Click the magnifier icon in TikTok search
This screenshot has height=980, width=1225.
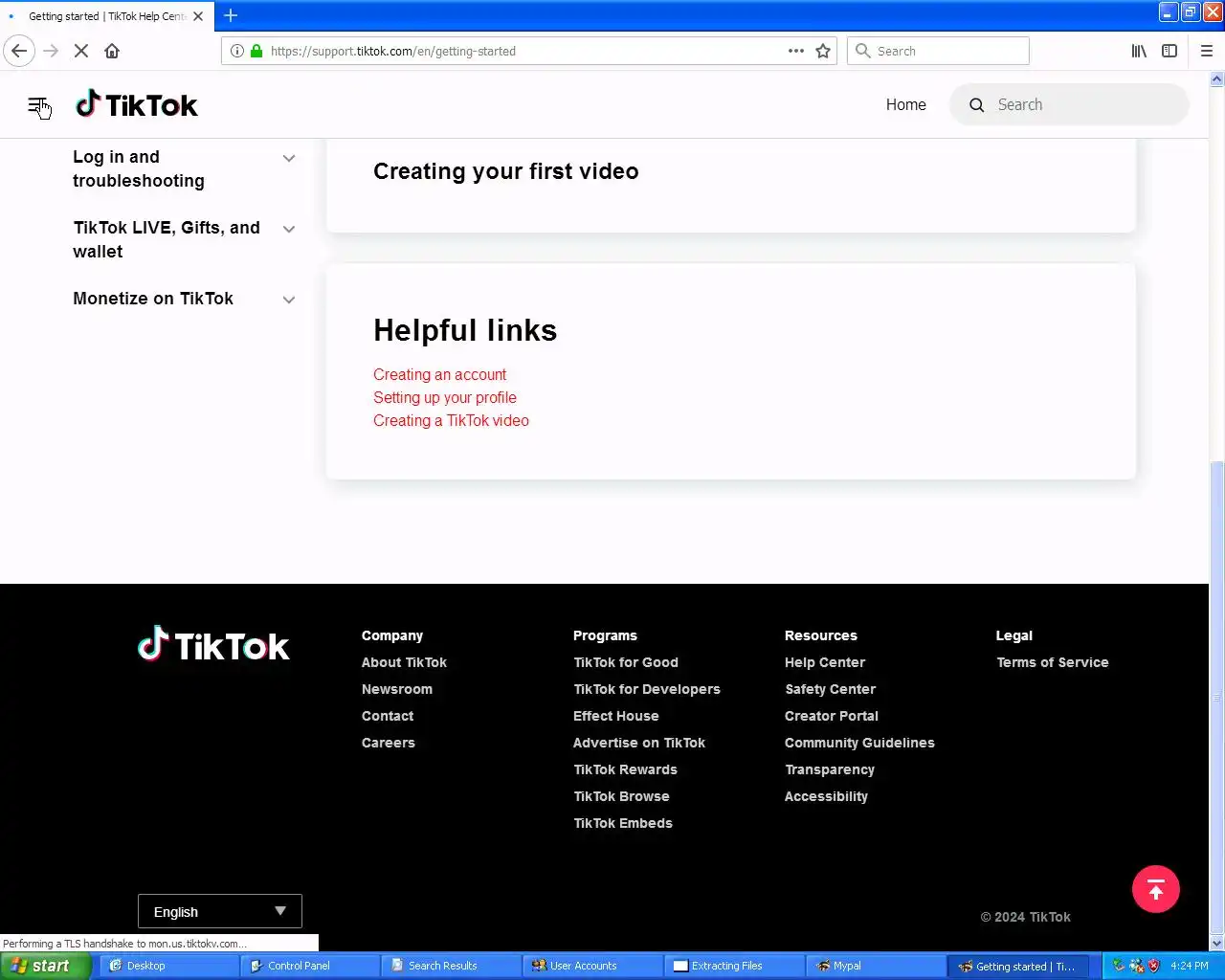tap(976, 105)
